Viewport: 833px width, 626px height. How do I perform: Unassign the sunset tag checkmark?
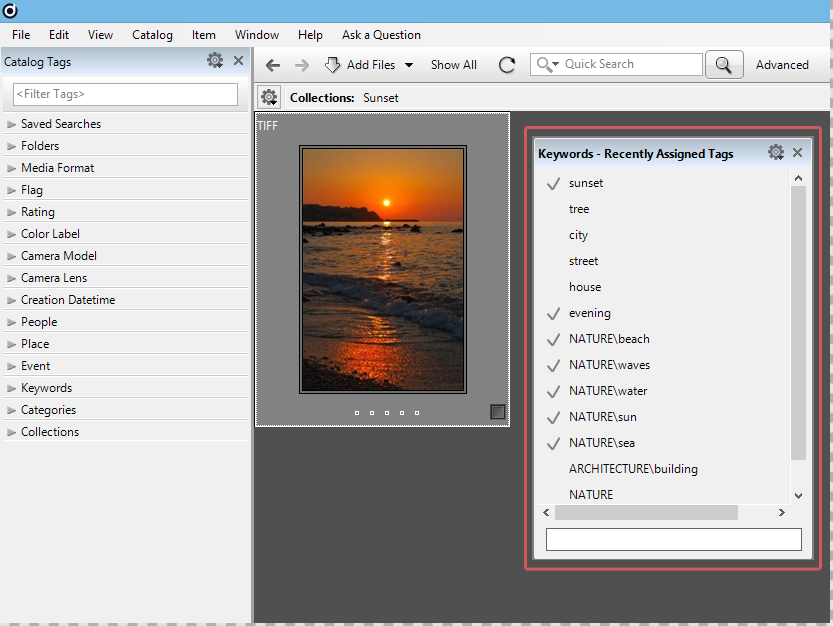tap(552, 183)
